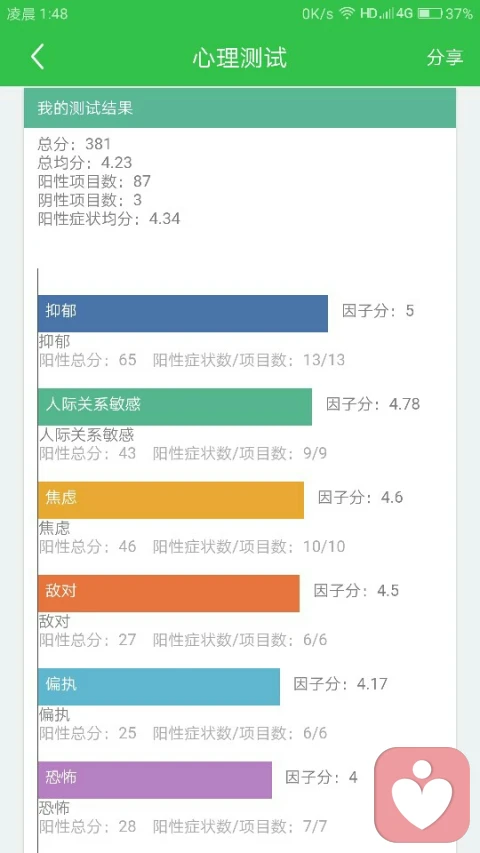The image size is (480, 853).
Task: Tap 阳性症状均分：4.34 line
Action: point(109,219)
